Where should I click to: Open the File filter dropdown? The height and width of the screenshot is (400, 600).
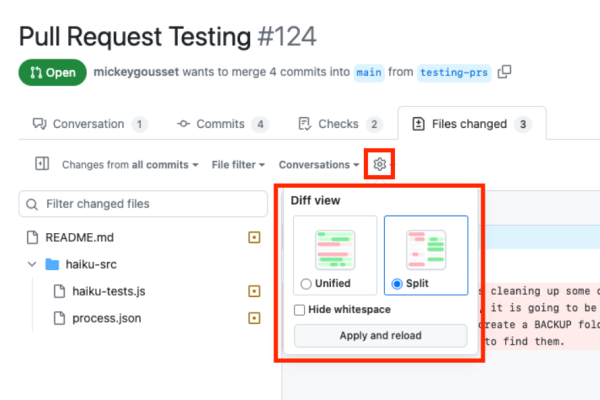pyautogui.click(x=238, y=165)
